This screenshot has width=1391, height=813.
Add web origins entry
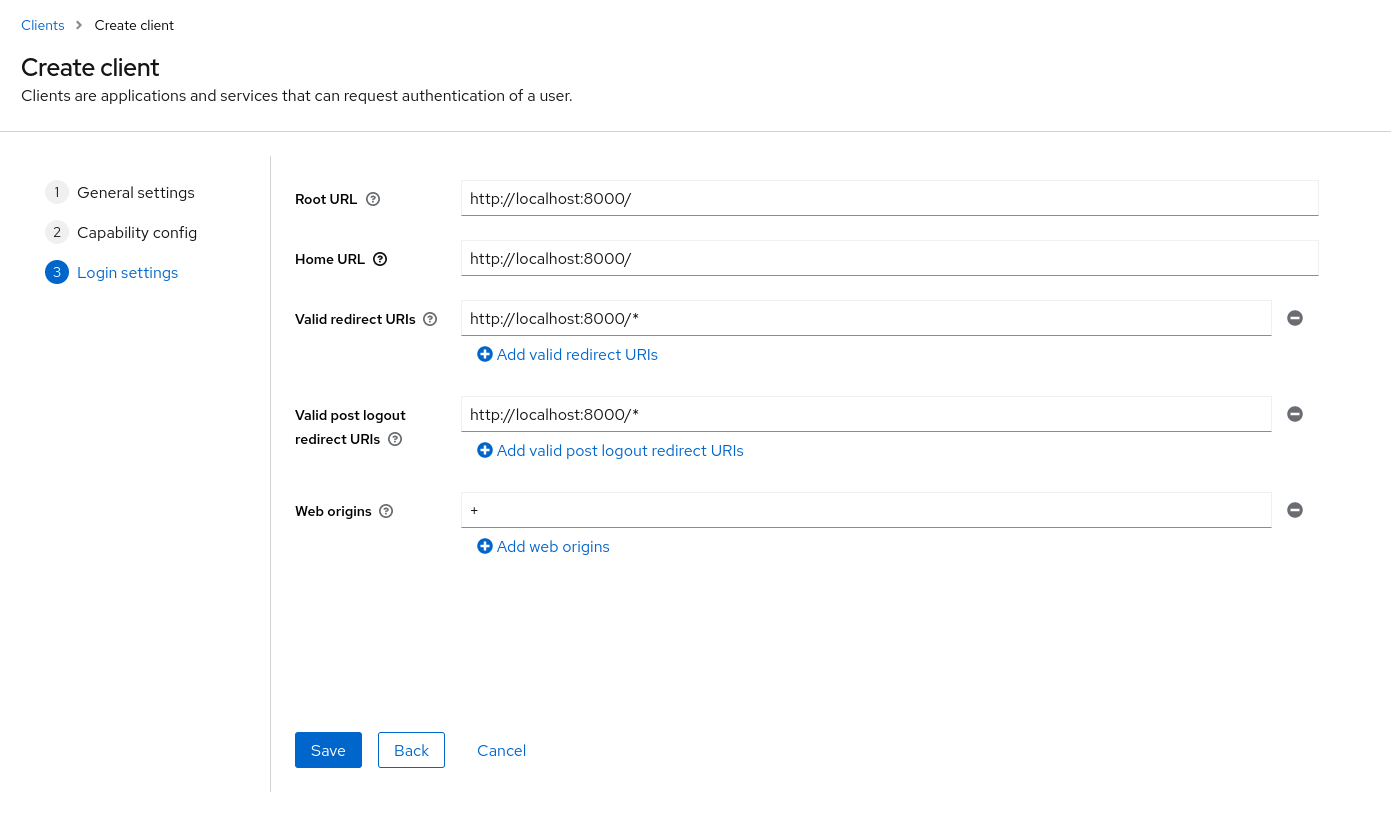point(543,546)
